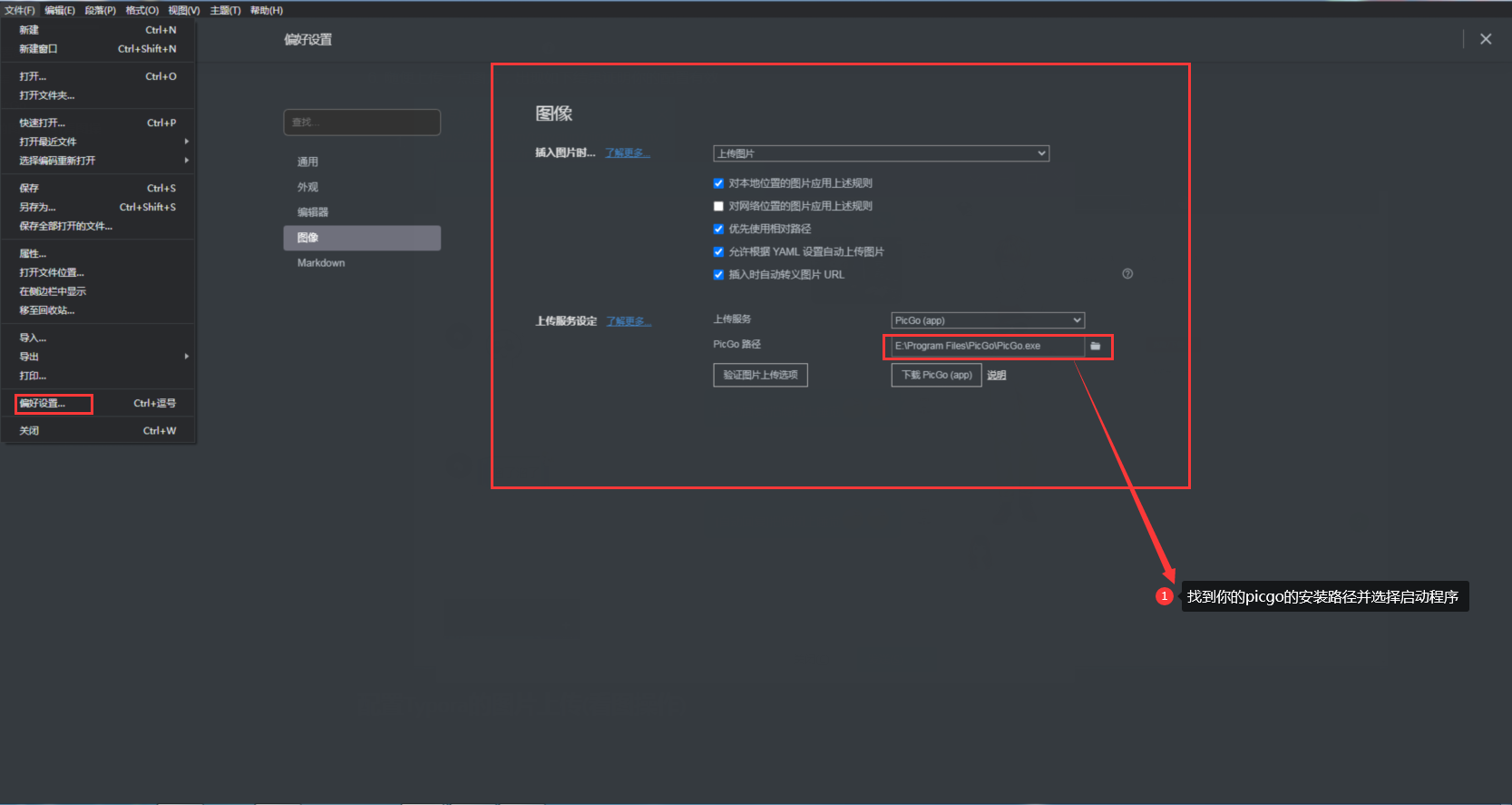Screen dimensions: 1512x805
Task: Choose 另存为... menu entry
Action: point(98,207)
